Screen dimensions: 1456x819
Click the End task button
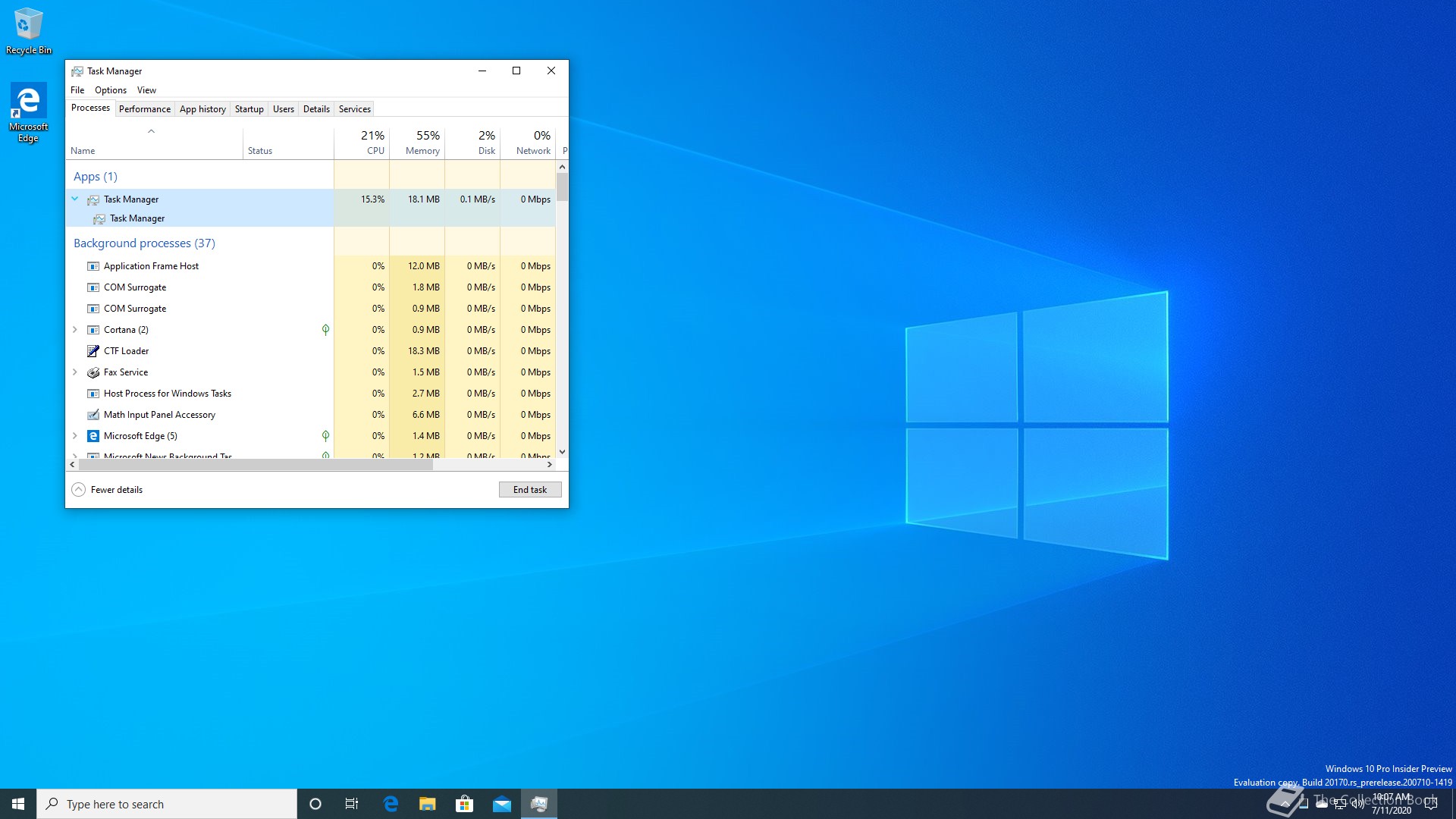pyautogui.click(x=529, y=490)
